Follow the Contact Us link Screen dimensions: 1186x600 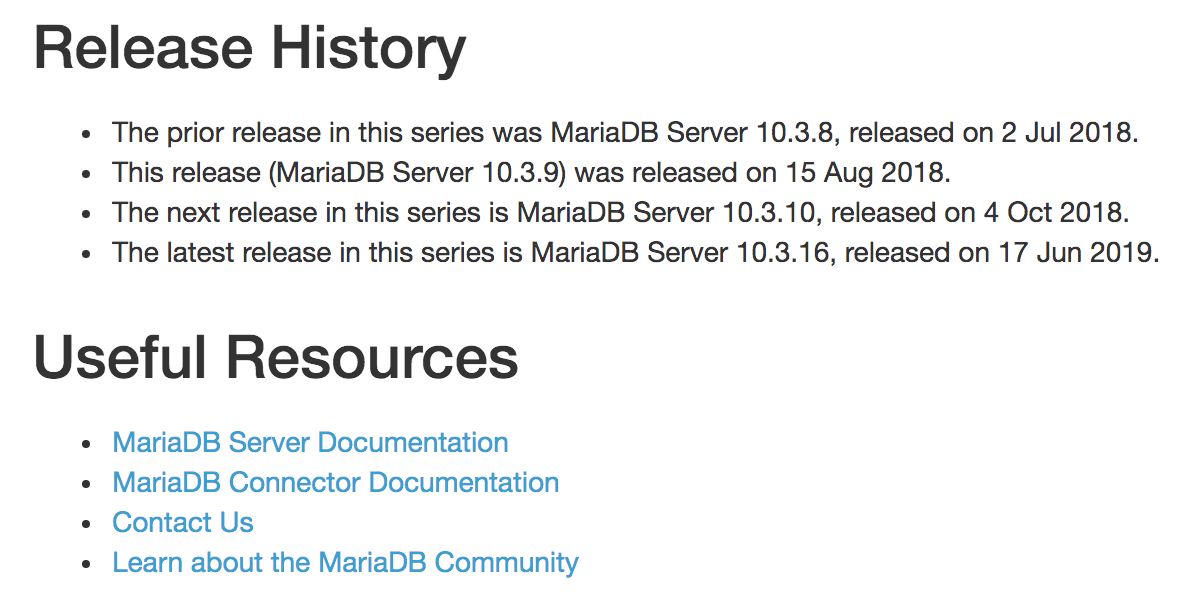pyautogui.click(x=183, y=523)
